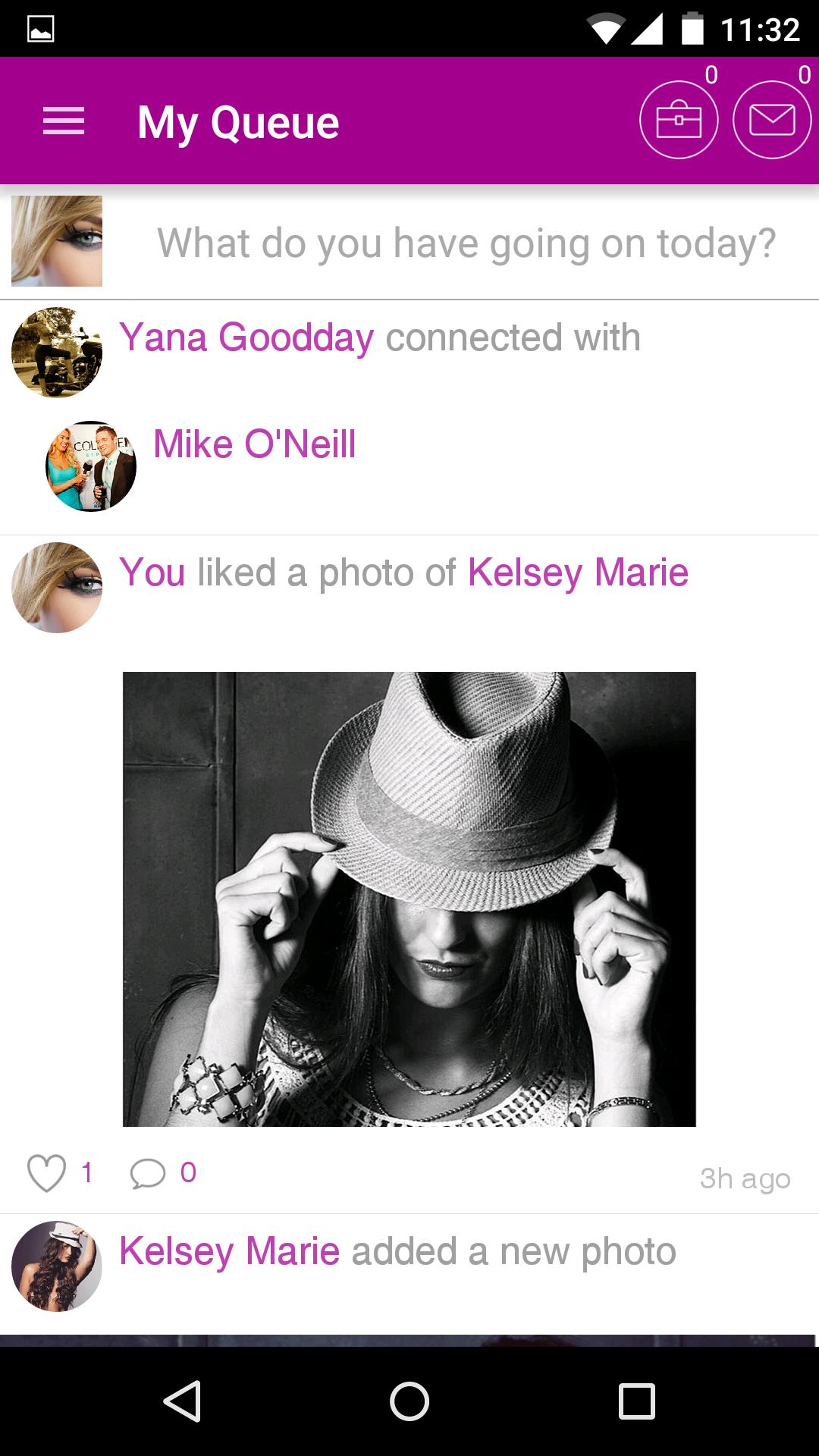Viewport: 819px width, 1456px height.
Task: Open Yana Goodday's profile link
Action: click(x=246, y=337)
